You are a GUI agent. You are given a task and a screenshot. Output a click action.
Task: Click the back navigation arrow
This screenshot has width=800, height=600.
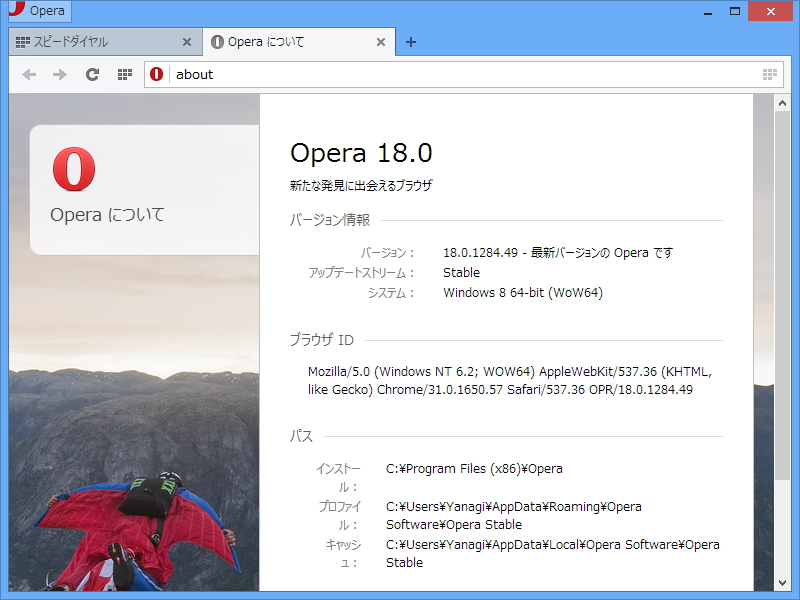29,73
